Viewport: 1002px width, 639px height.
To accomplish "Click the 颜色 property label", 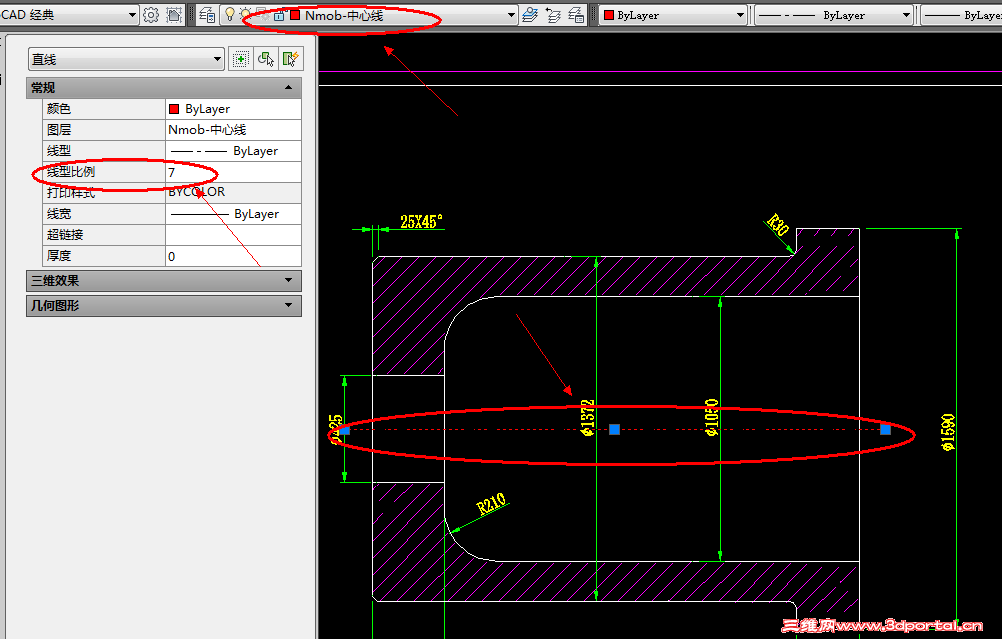I will [59, 109].
